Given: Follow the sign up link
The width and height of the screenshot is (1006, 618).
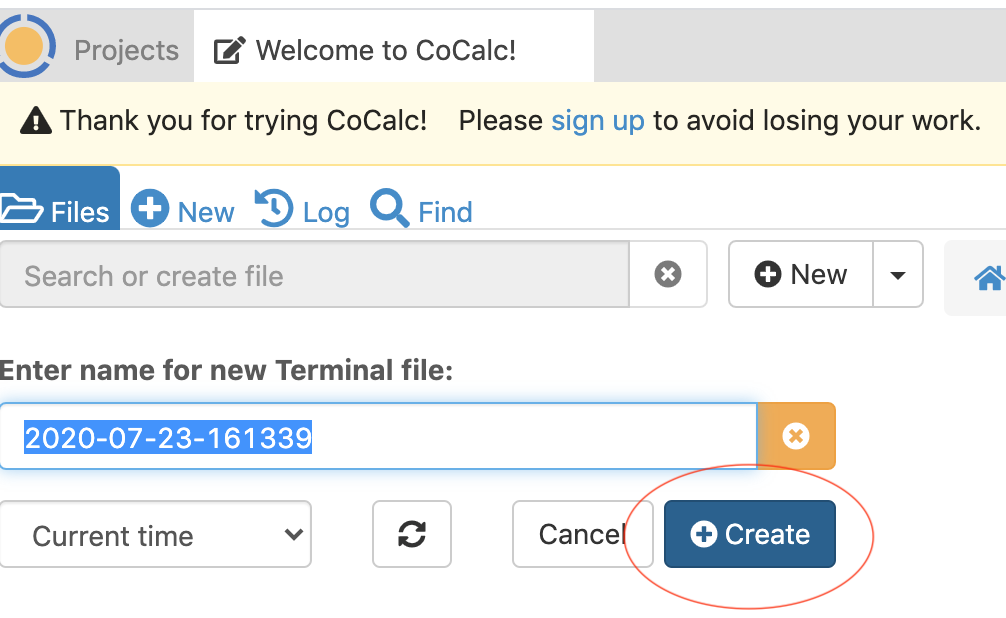Looking at the screenshot, I should [x=598, y=121].
